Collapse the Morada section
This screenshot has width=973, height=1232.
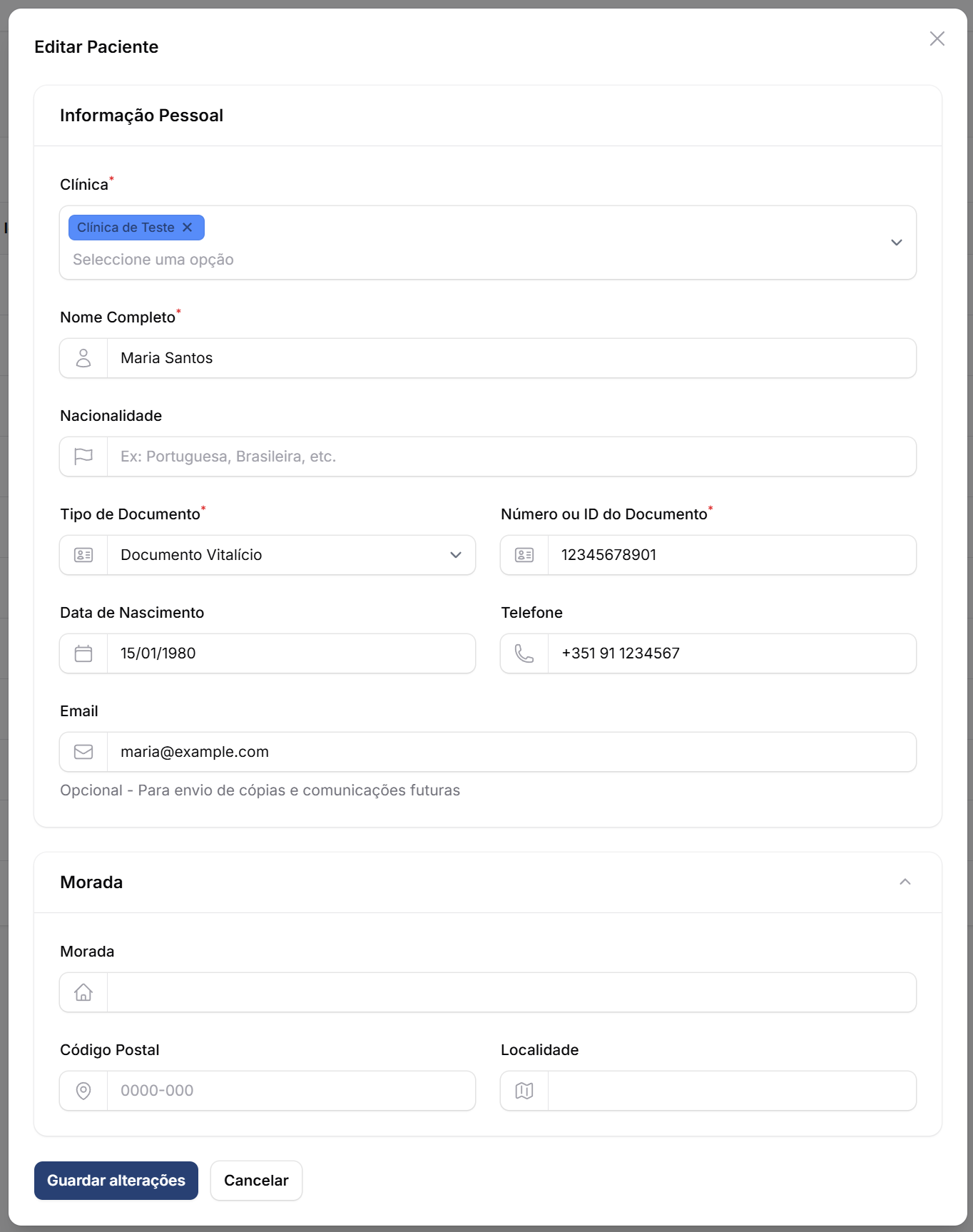905,882
